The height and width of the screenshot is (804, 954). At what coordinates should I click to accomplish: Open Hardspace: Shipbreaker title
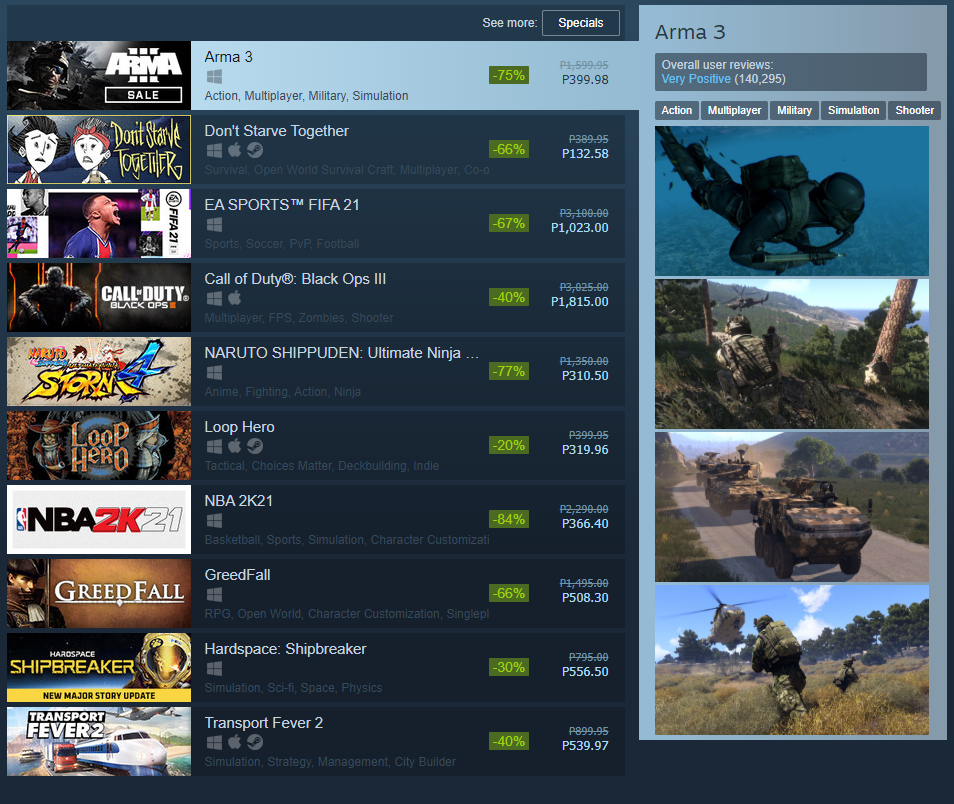click(x=285, y=649)
